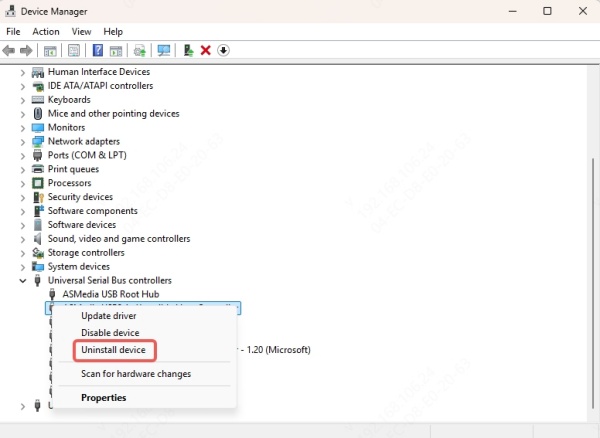Open the Help menu
600x438 pixels.
click(x=113, y=32)
